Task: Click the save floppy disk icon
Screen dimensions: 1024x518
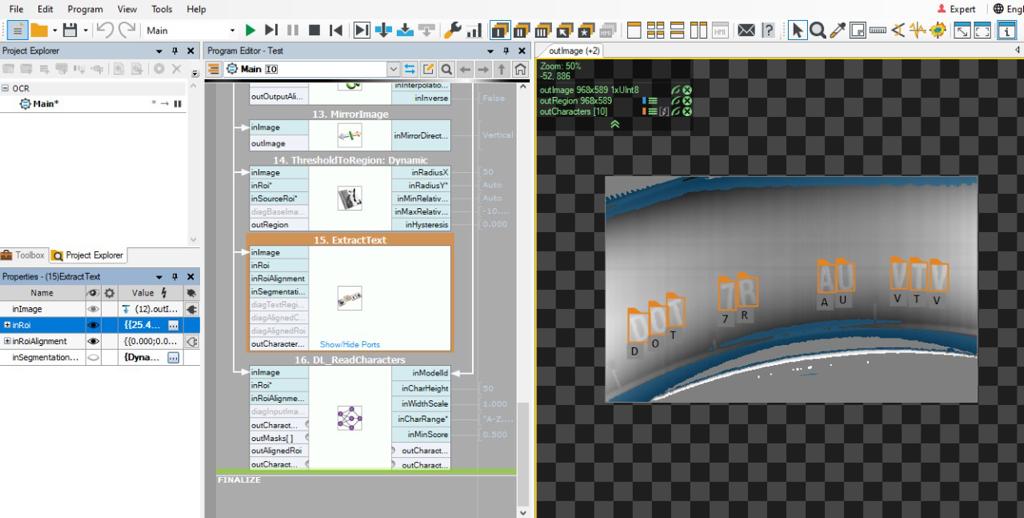Action: point(69,30)
